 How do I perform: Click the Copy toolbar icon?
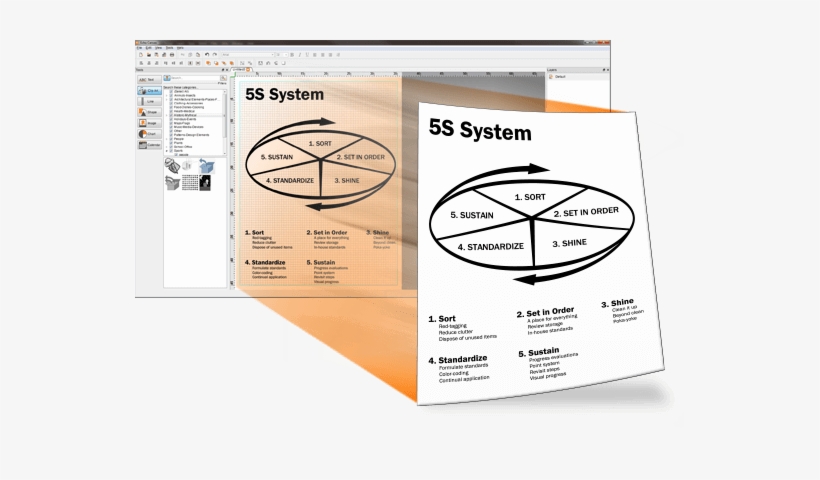tap(190, 54)
